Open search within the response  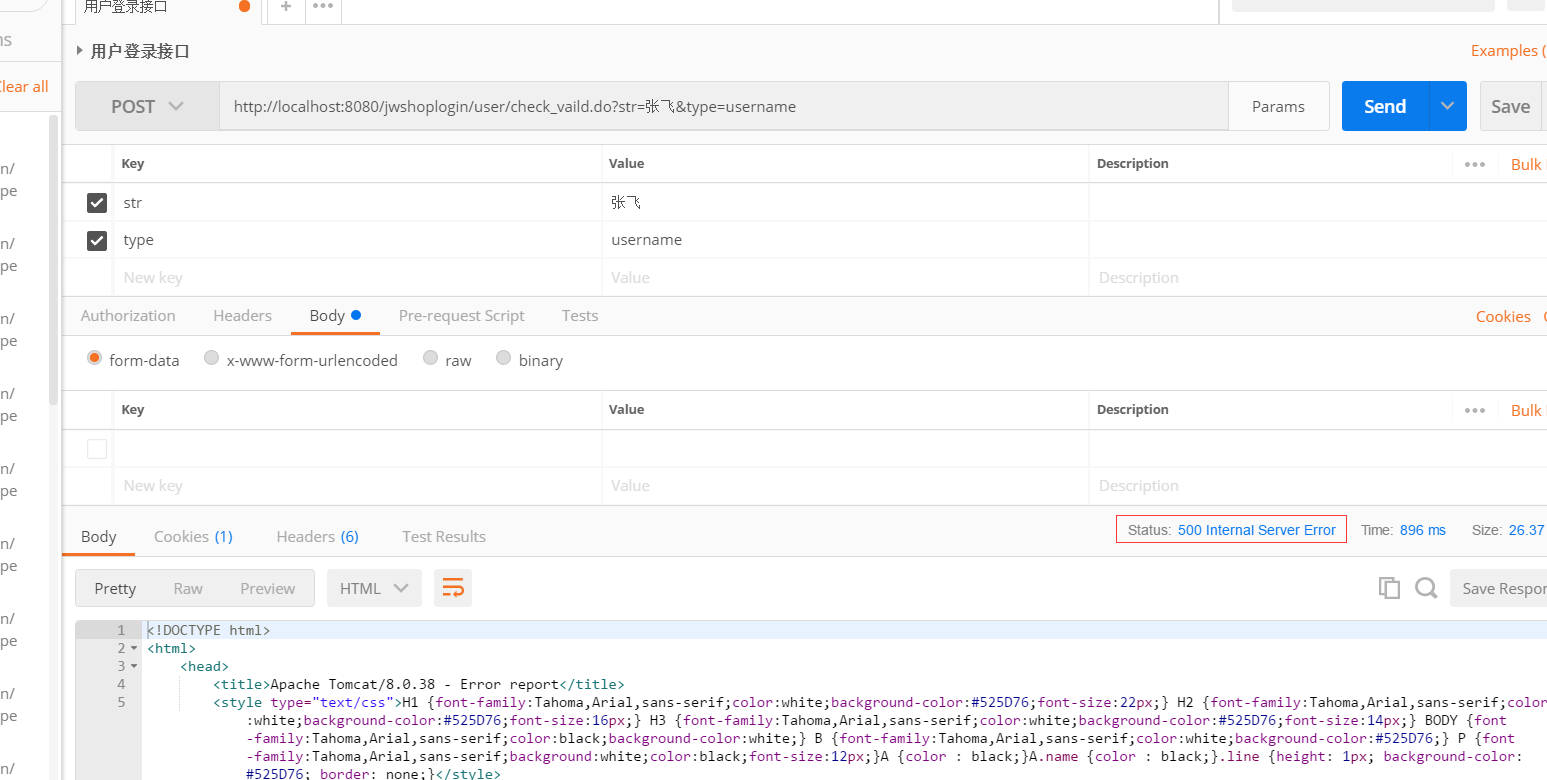click(1426, 588)
